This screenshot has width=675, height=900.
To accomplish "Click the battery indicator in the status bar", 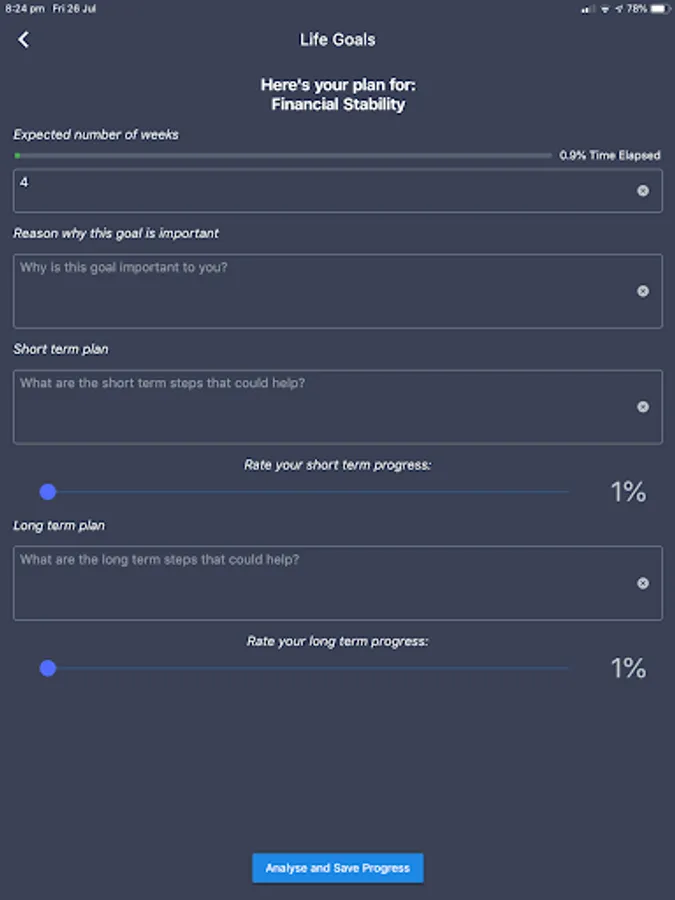I will 658,8.
